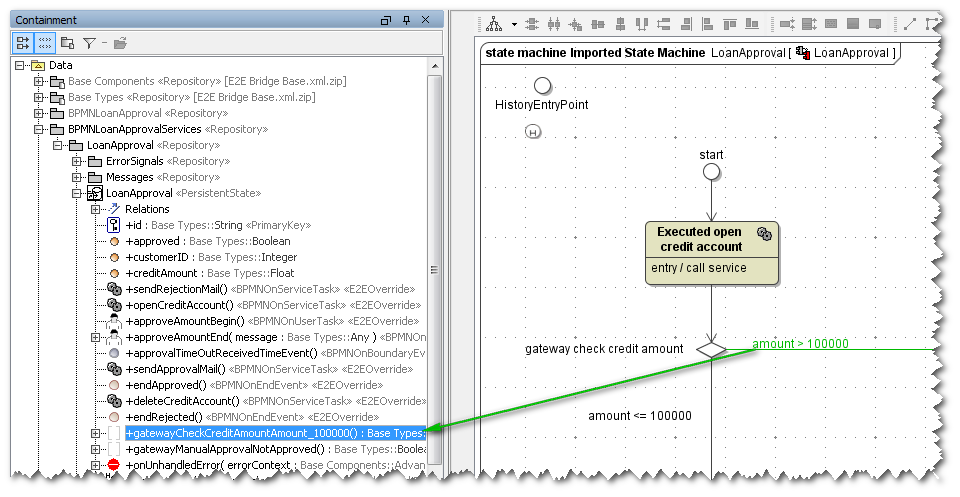The width and height of the screenshot is (960, 497).
Task: Click the quick diagram layout icon
Action: pos(493,24)
